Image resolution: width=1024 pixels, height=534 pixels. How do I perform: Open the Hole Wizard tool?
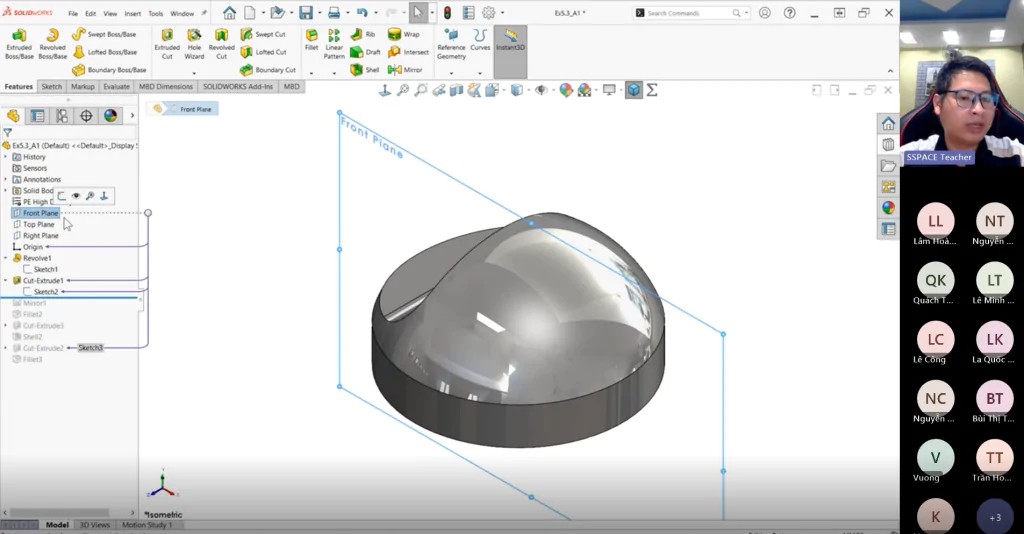[194, 44]
